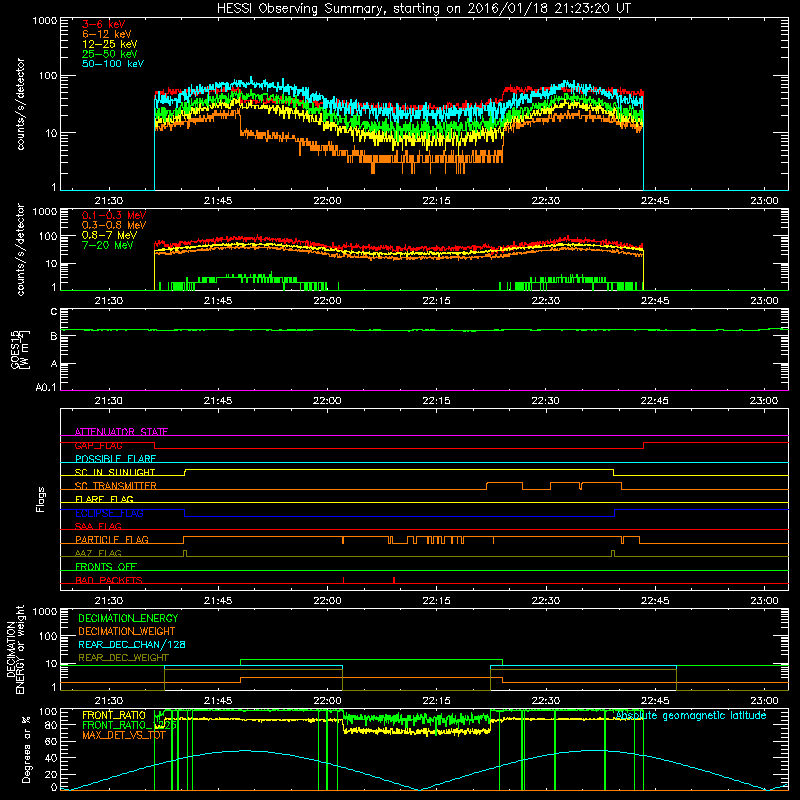Select the GAP_FLAG label
This screenshot has height=800, width=800.
point(98,445)
